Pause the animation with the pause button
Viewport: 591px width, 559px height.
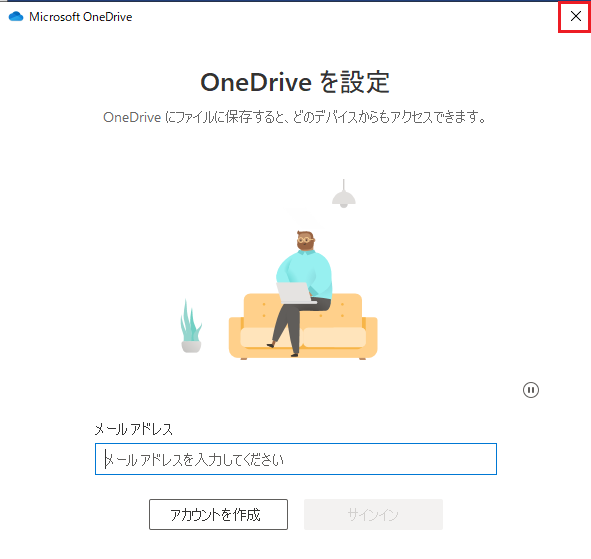pyautogui.click(x=531, y=390)
